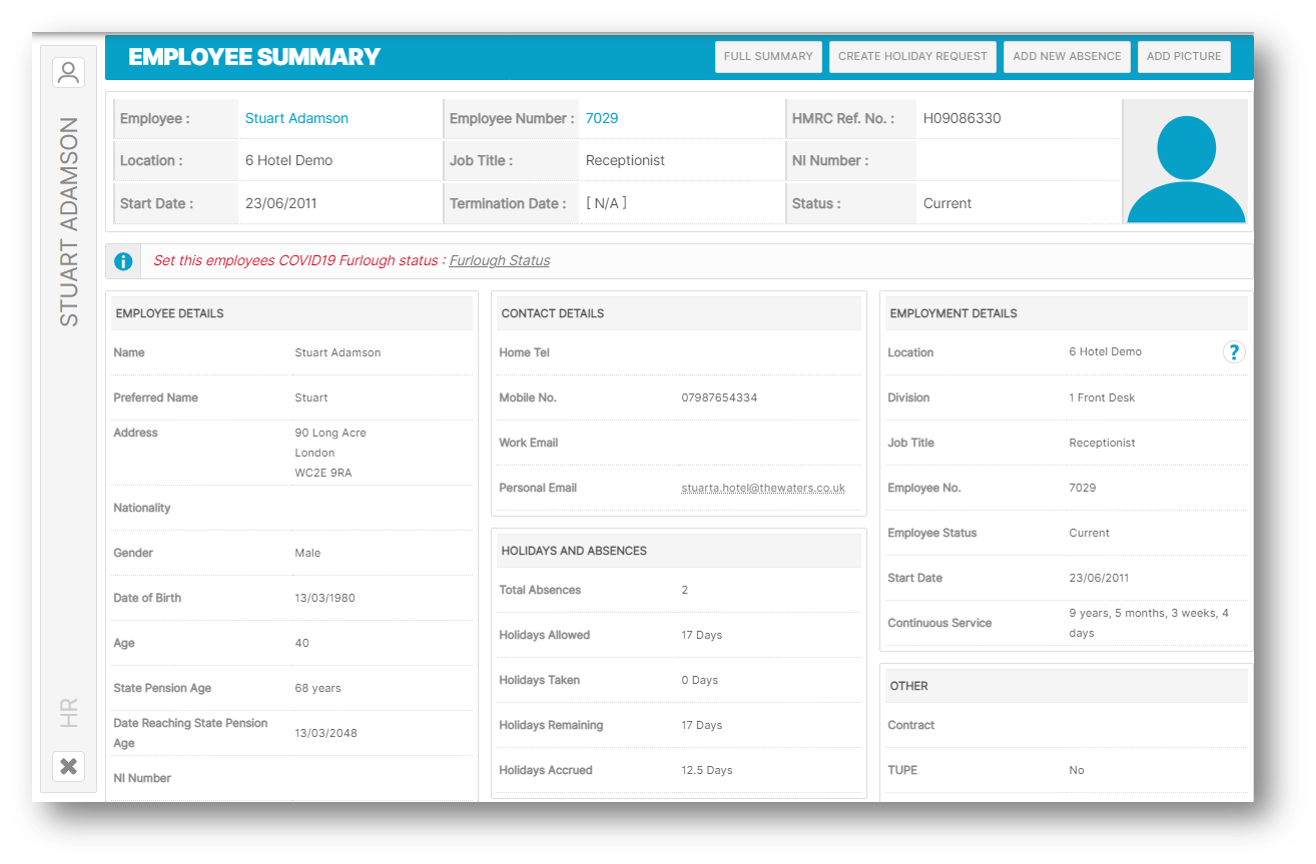The height and width of the screenshot is (864, 1316).
Task: Click the Stuart Adamson employee name link
Action: tap(296, 118)
